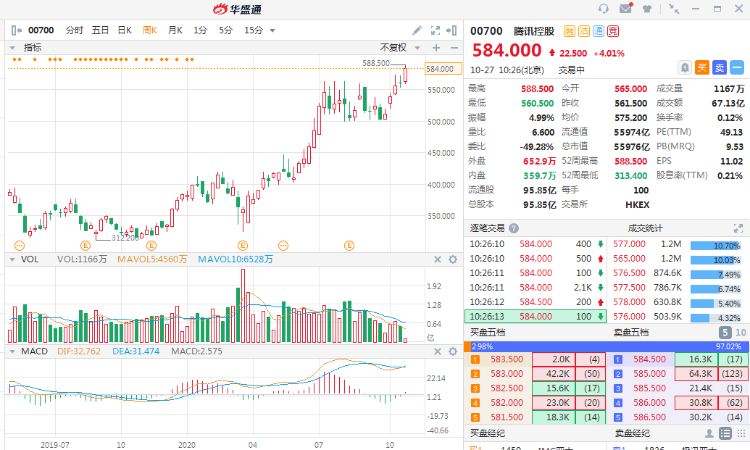Open the chart drawing pencil tool
This screenshot has width=750, height=450.
(417, 31)
